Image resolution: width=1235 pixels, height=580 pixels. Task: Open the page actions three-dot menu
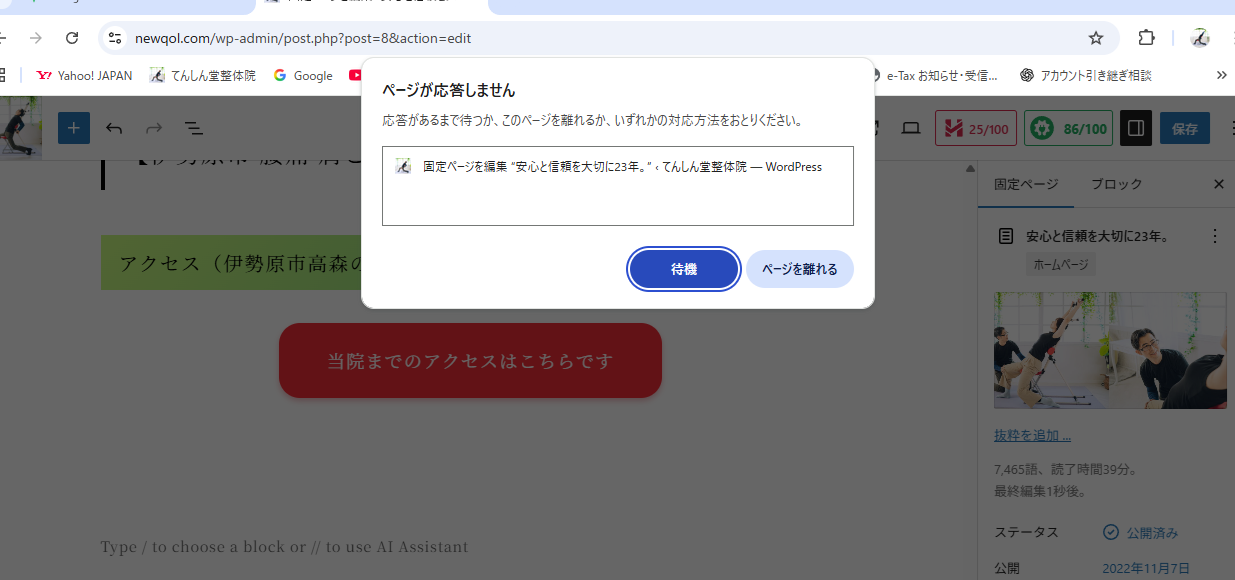(1215, 237)
